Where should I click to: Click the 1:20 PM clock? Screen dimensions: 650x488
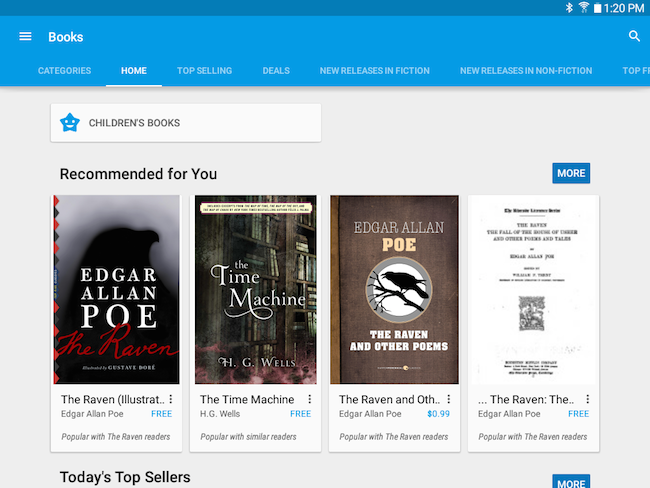point(624,8)
